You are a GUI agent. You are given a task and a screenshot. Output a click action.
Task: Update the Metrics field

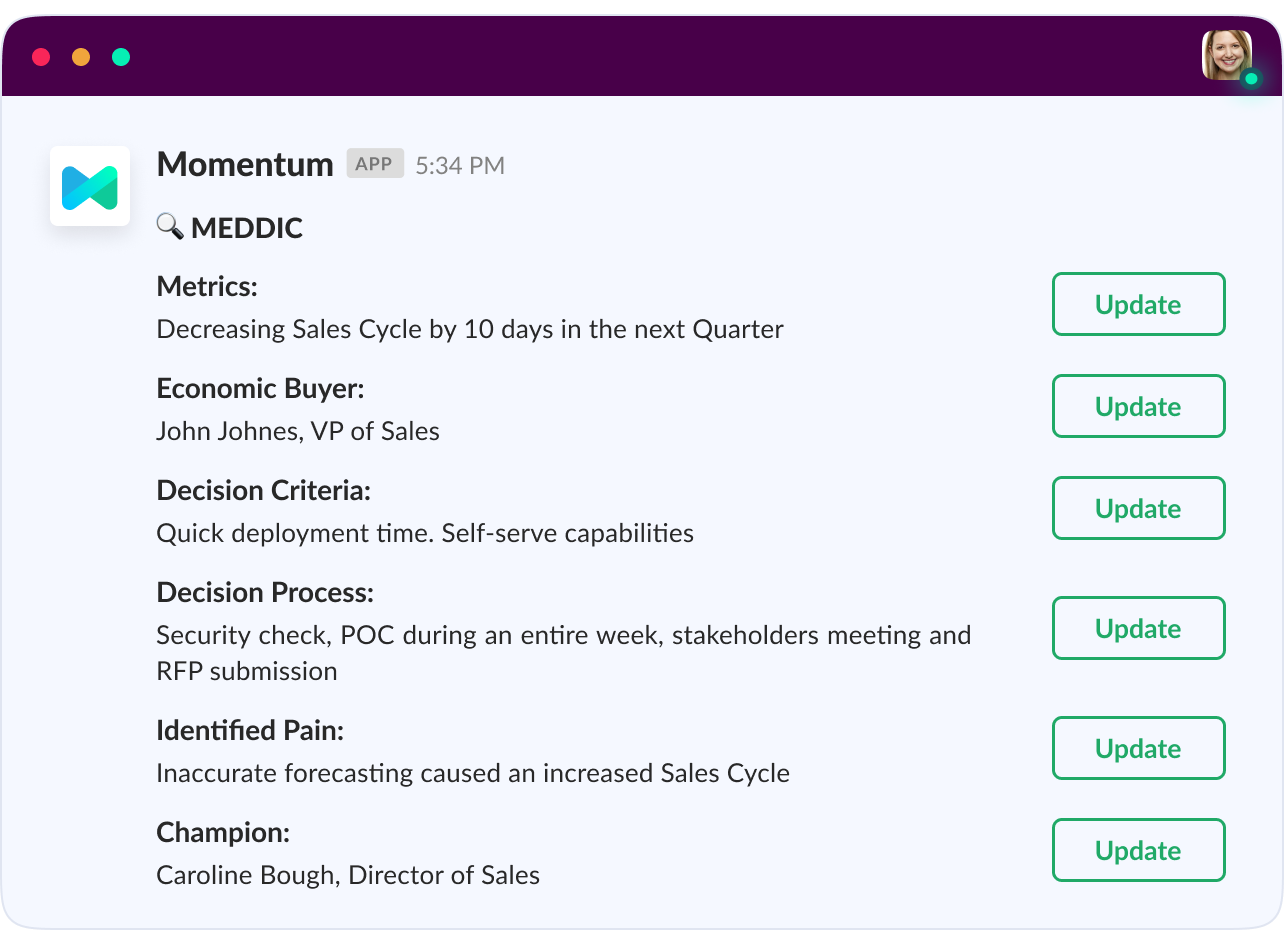[x=1138, y=304]
